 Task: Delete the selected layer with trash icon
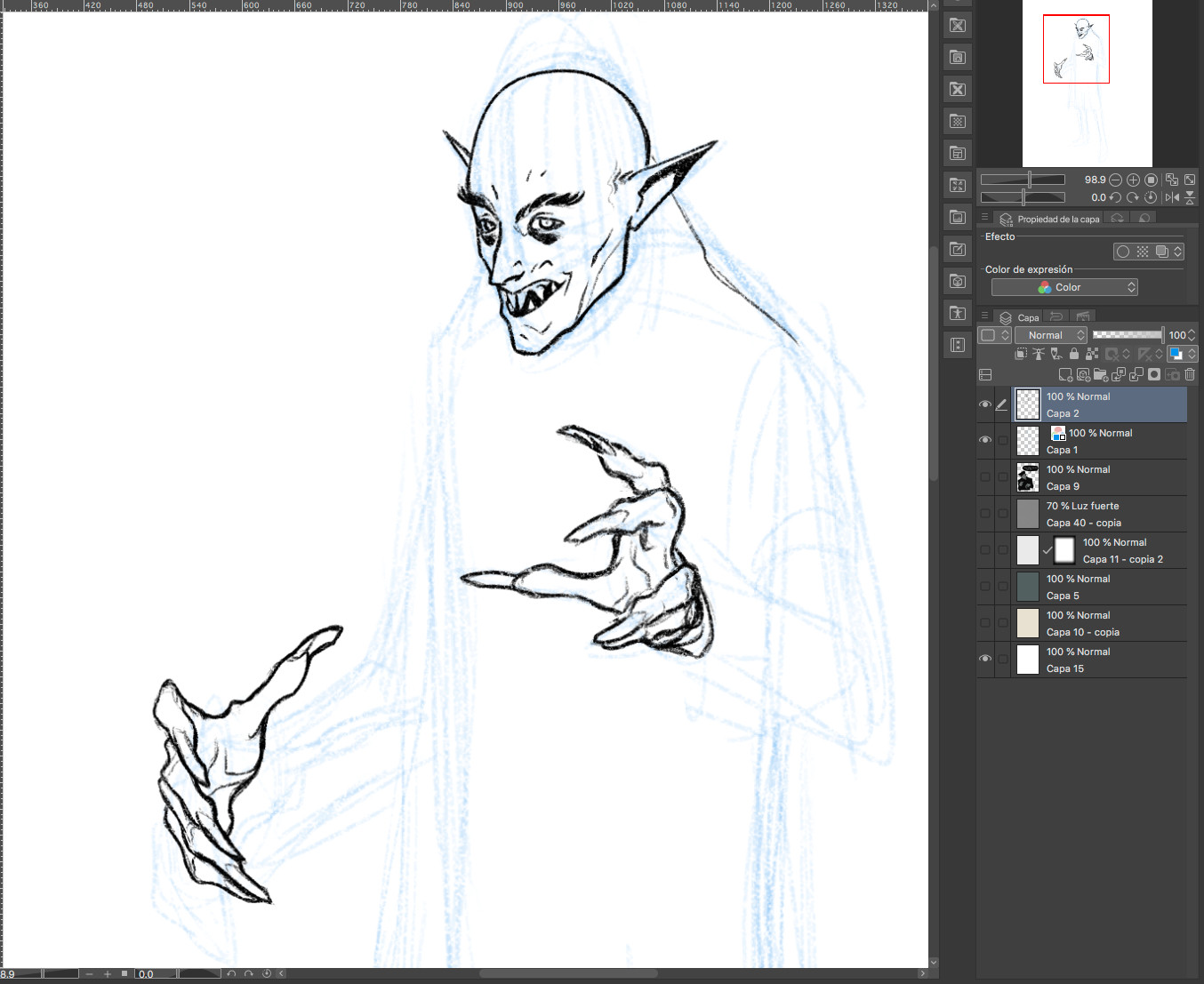pyautogui.click(x=1190, y=374)
